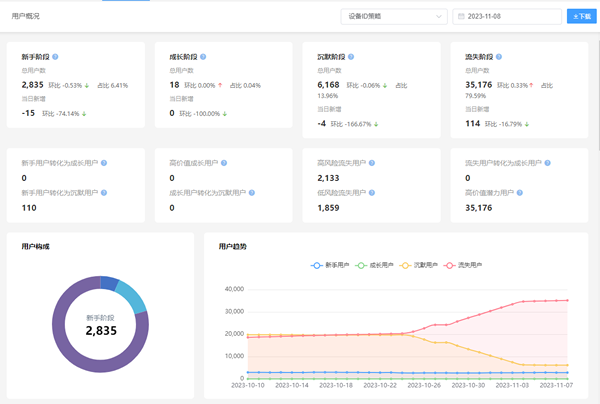
Task: Toggle 新手用户 series in chart legend
Action: [329, 265]
